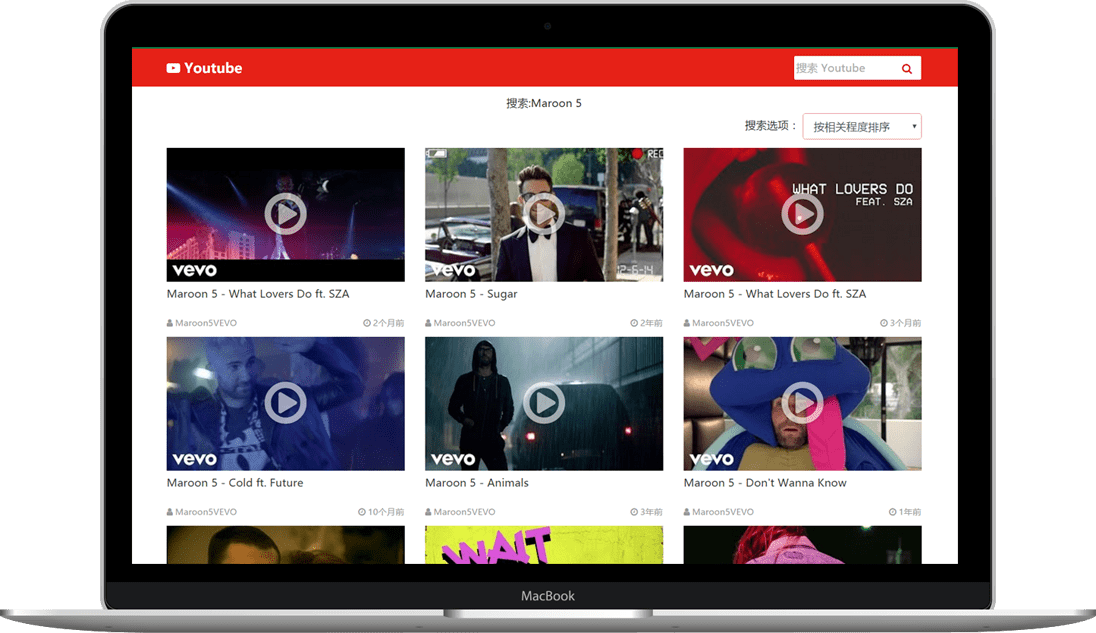This screenshot has width=1096, height=633.
Task: Go home via the "Youtube" brand text
Action: click(x=213, y=68)
